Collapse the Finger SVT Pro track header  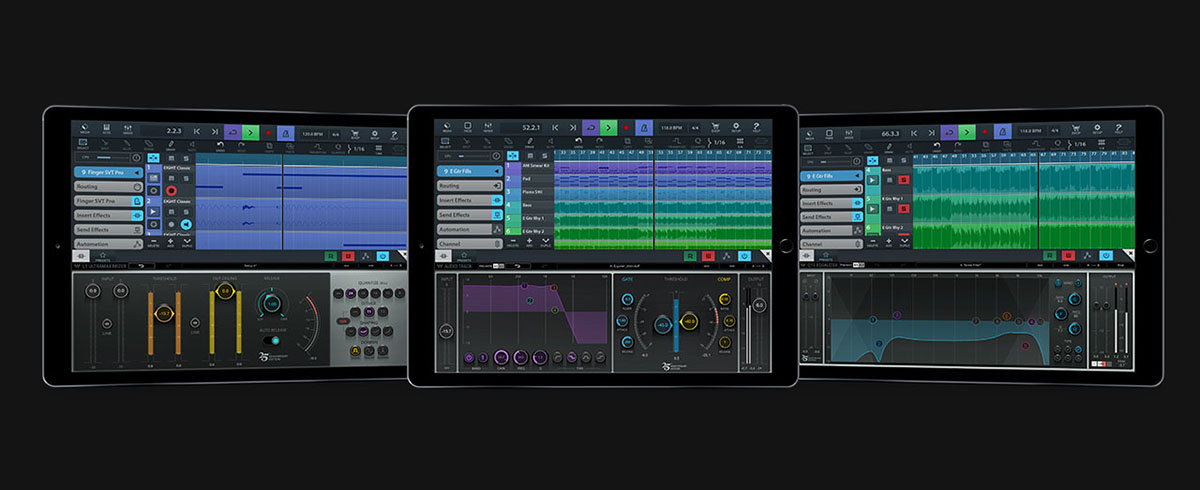pos(108,172)
